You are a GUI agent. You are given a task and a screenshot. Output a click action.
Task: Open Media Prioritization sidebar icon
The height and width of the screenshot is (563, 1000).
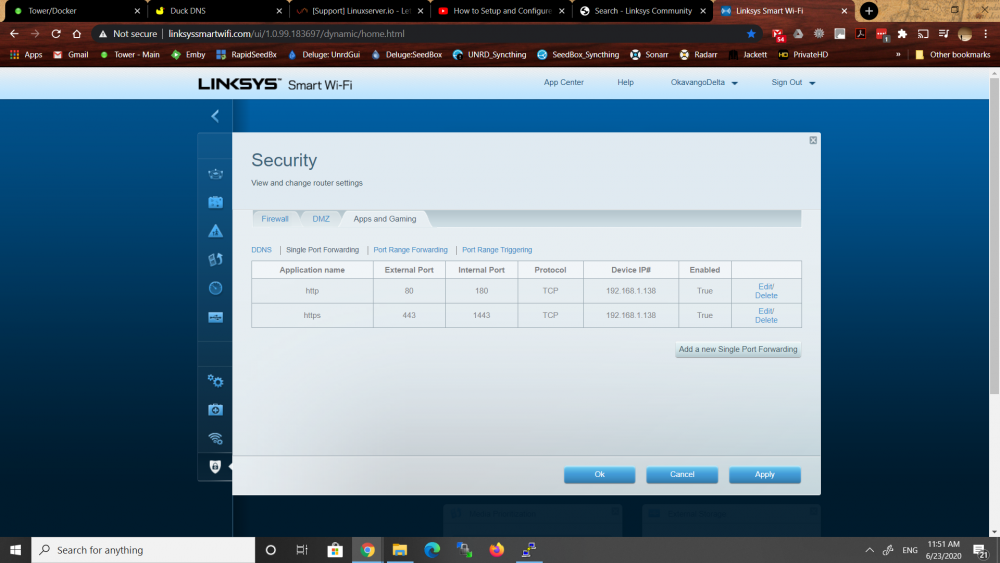tap(216, 260)
